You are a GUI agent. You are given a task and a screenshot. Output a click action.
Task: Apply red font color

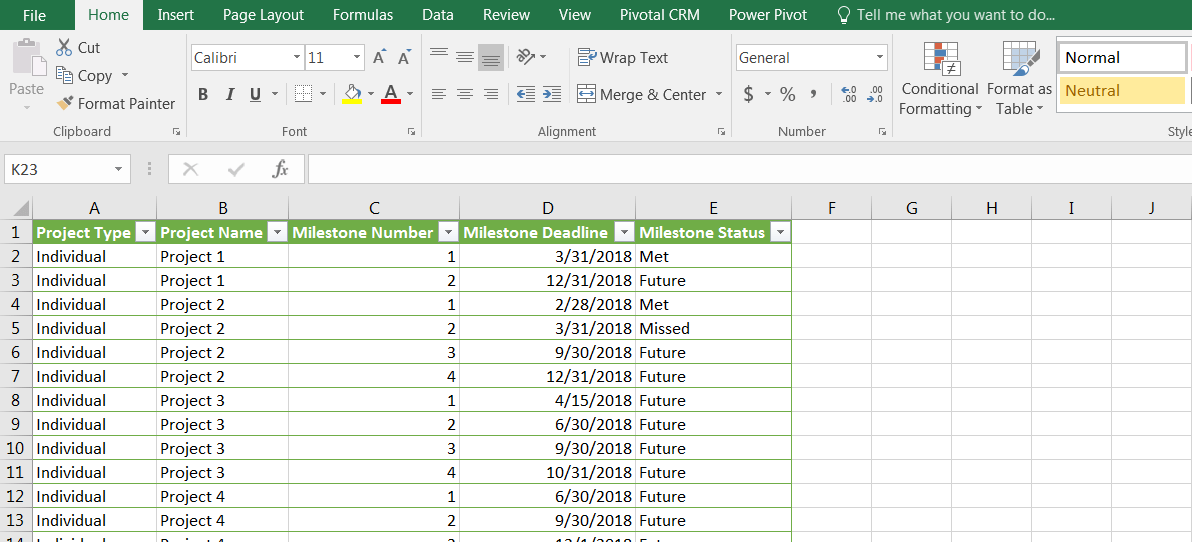(x=391, y=94)
